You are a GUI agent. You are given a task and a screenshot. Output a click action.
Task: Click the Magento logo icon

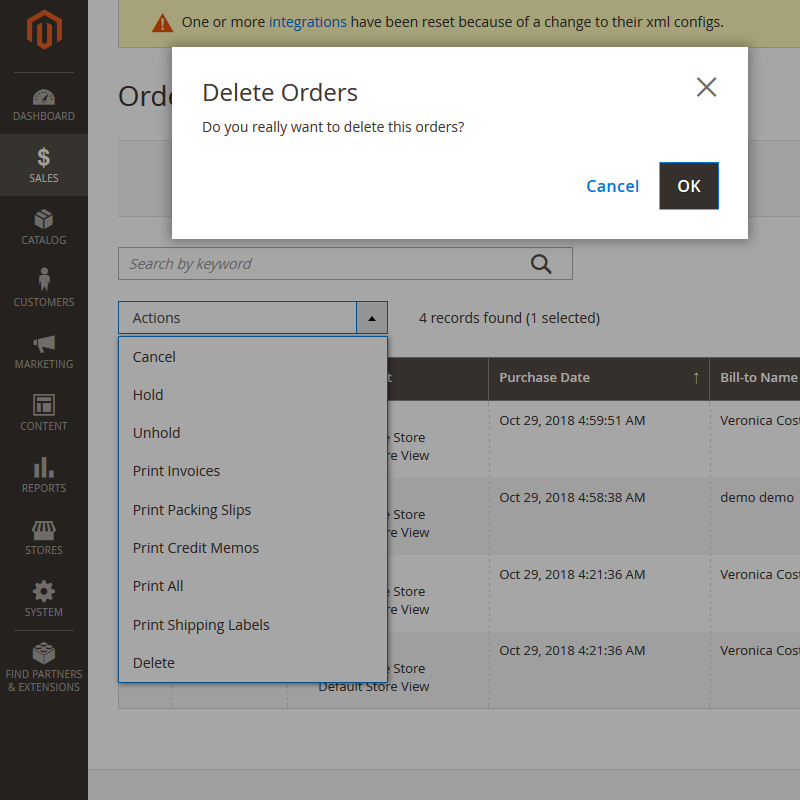[x=43, y=33]
